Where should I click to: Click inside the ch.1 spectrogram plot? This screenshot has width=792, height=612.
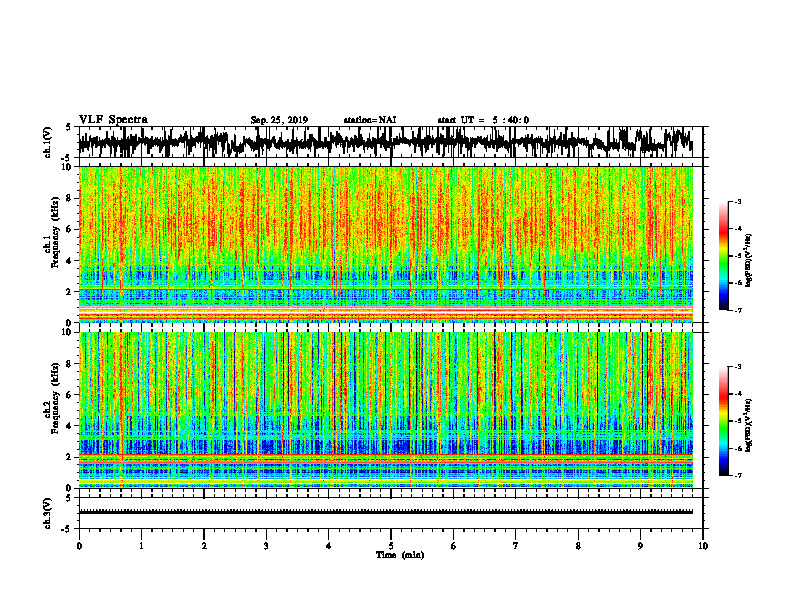pyautogui.click(x=386, y=244)
